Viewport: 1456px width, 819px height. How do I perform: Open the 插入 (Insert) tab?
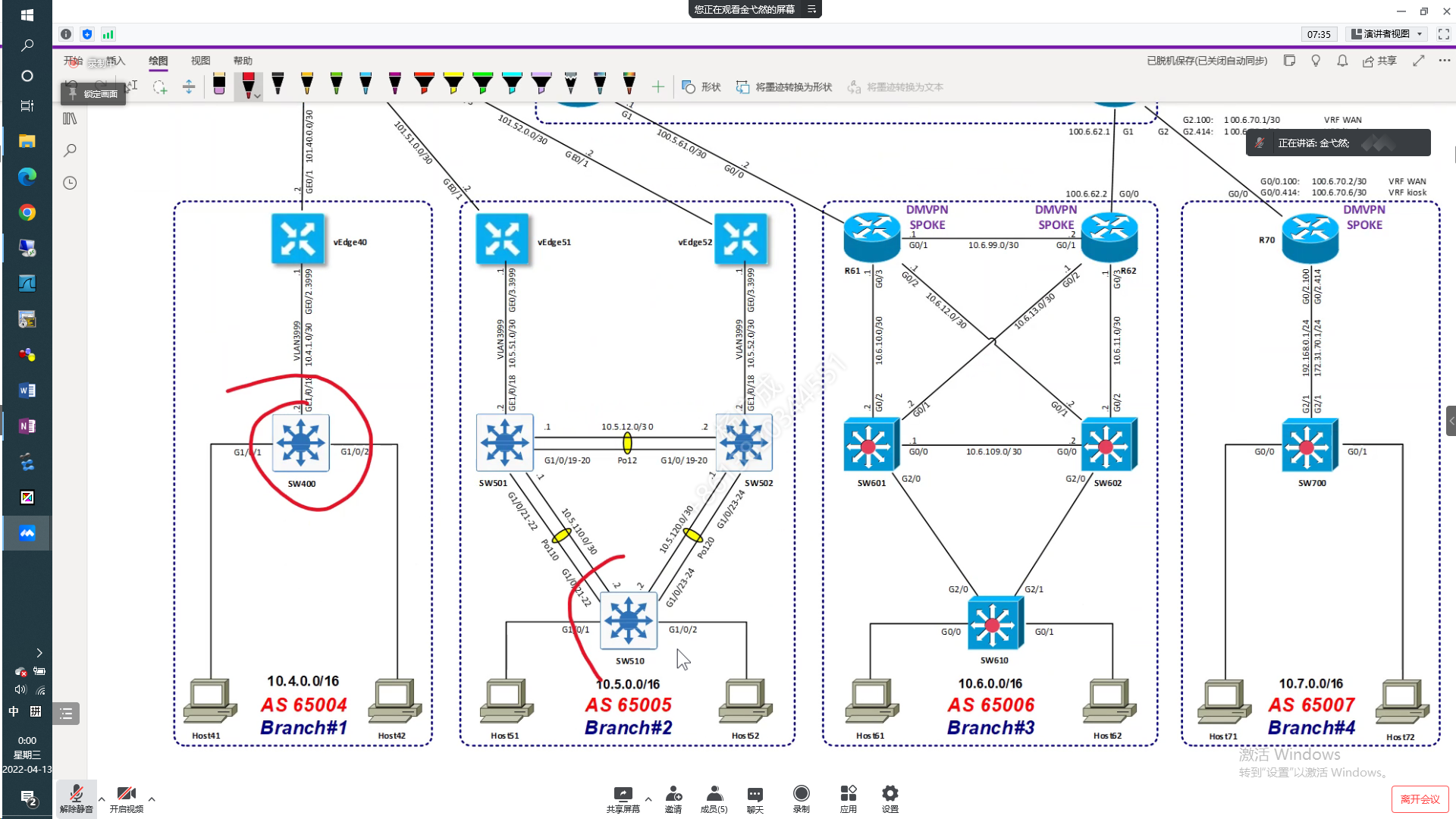click(x=116, y=61)
